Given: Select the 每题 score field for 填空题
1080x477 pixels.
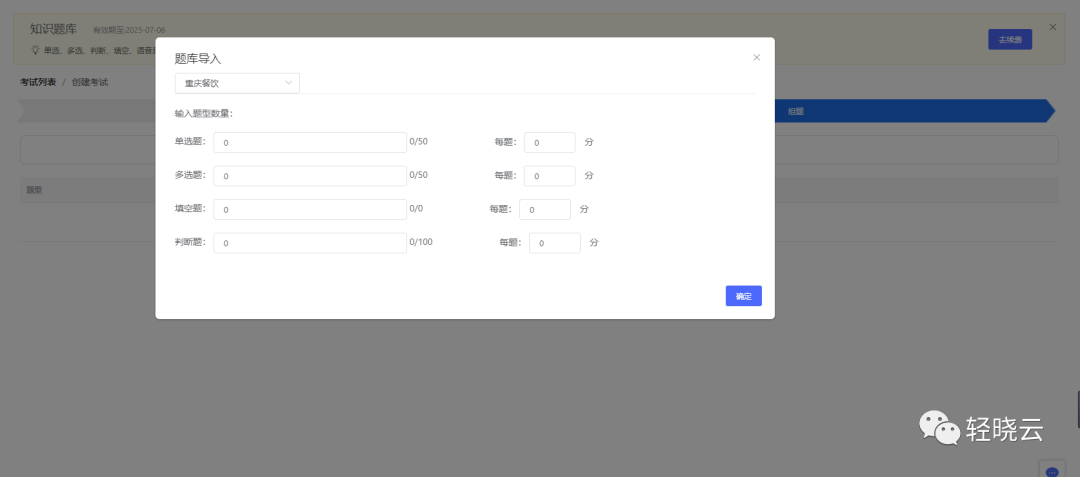Looking at the screenshot, I should pos(544,210).
